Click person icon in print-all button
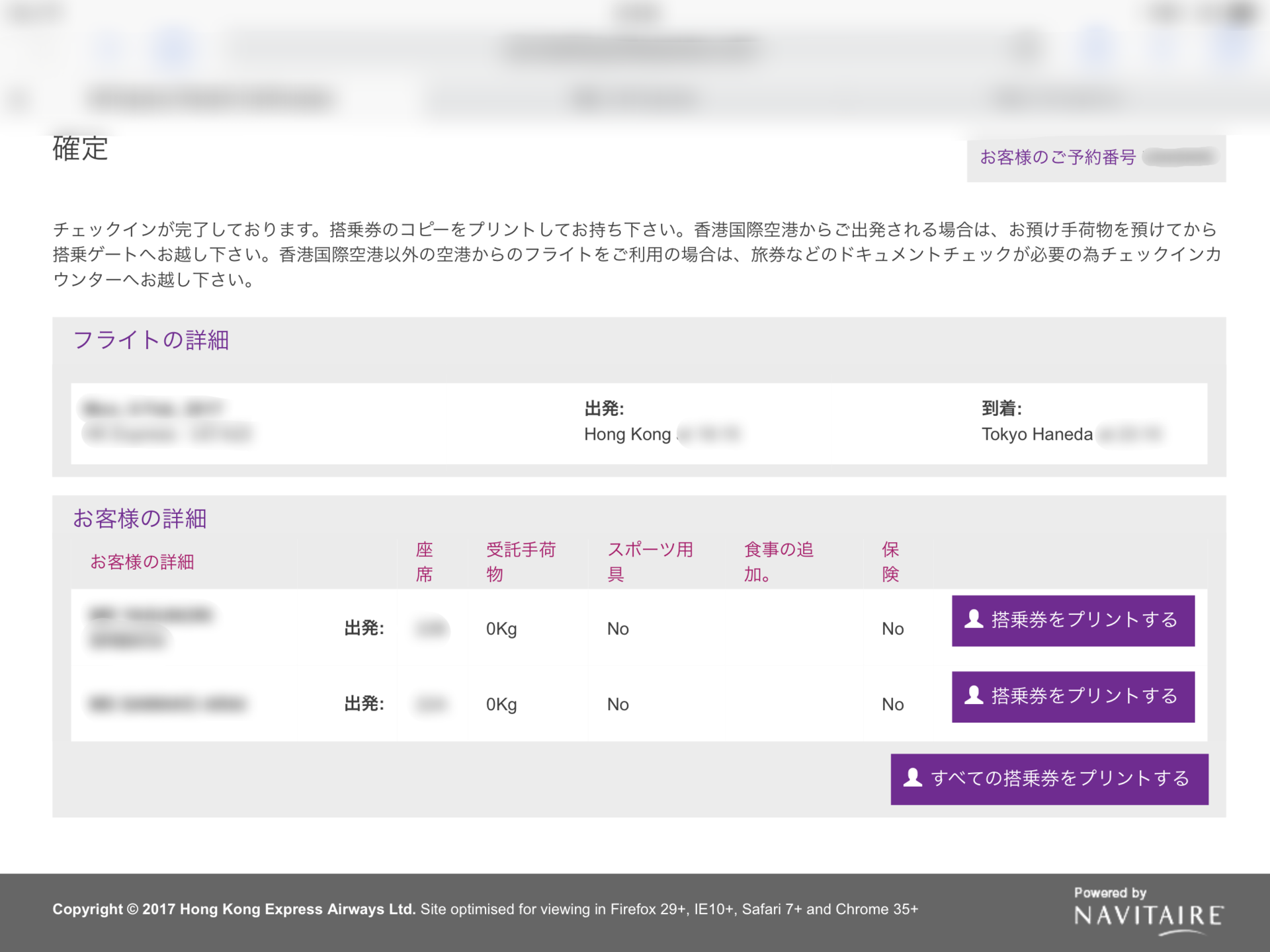1270x952 pixels. pyautogui.click(x=913, y=777)
